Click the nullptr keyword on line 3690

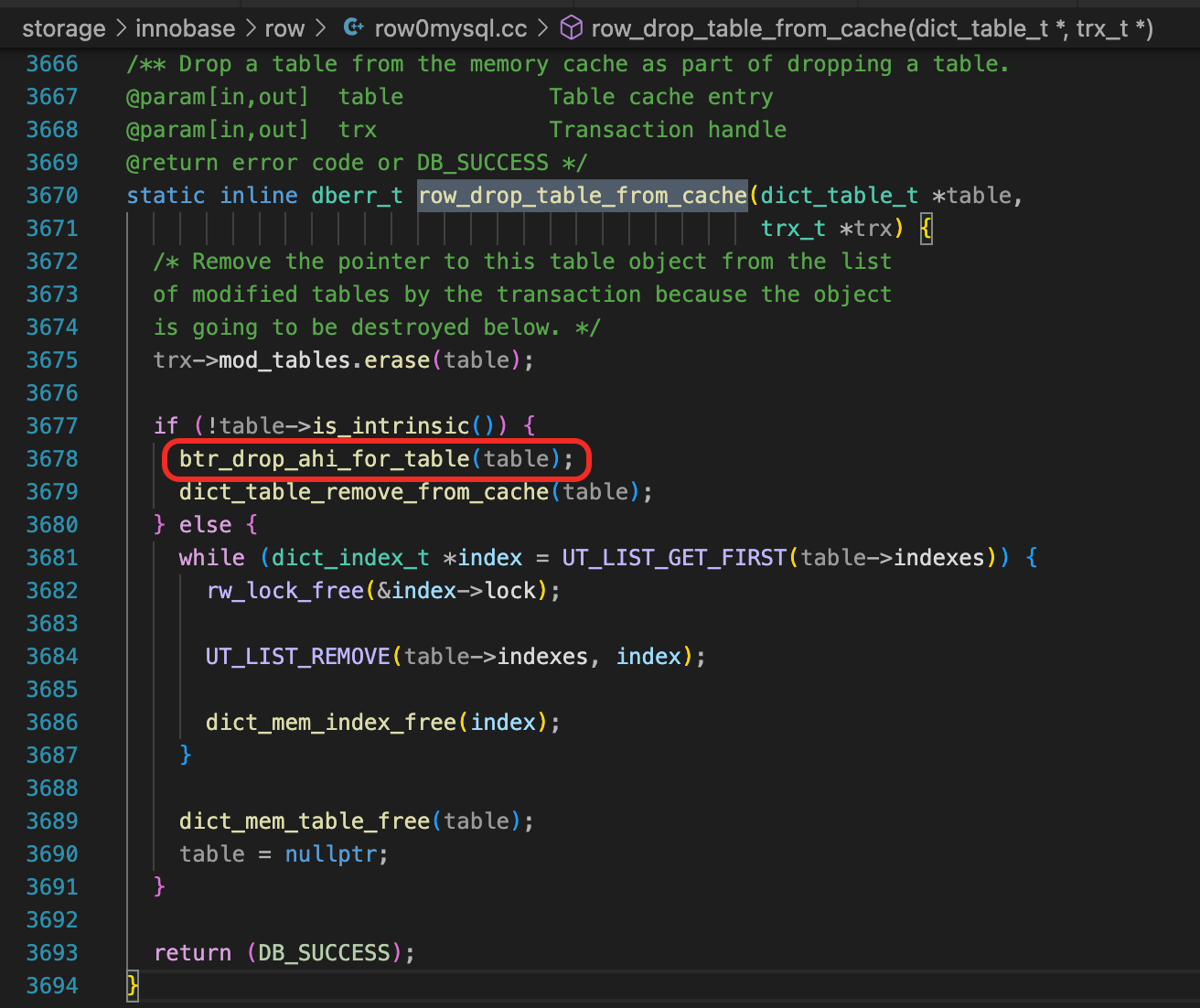click(330, 853)
